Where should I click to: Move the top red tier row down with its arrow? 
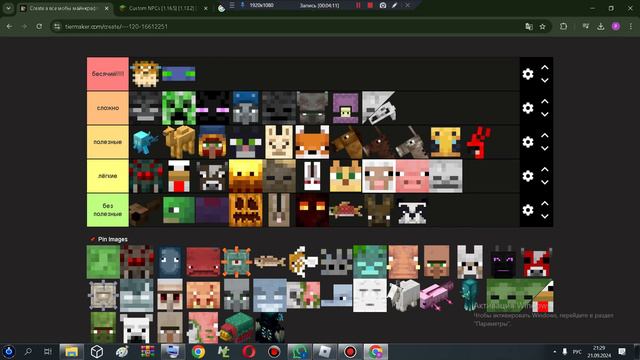545,81
